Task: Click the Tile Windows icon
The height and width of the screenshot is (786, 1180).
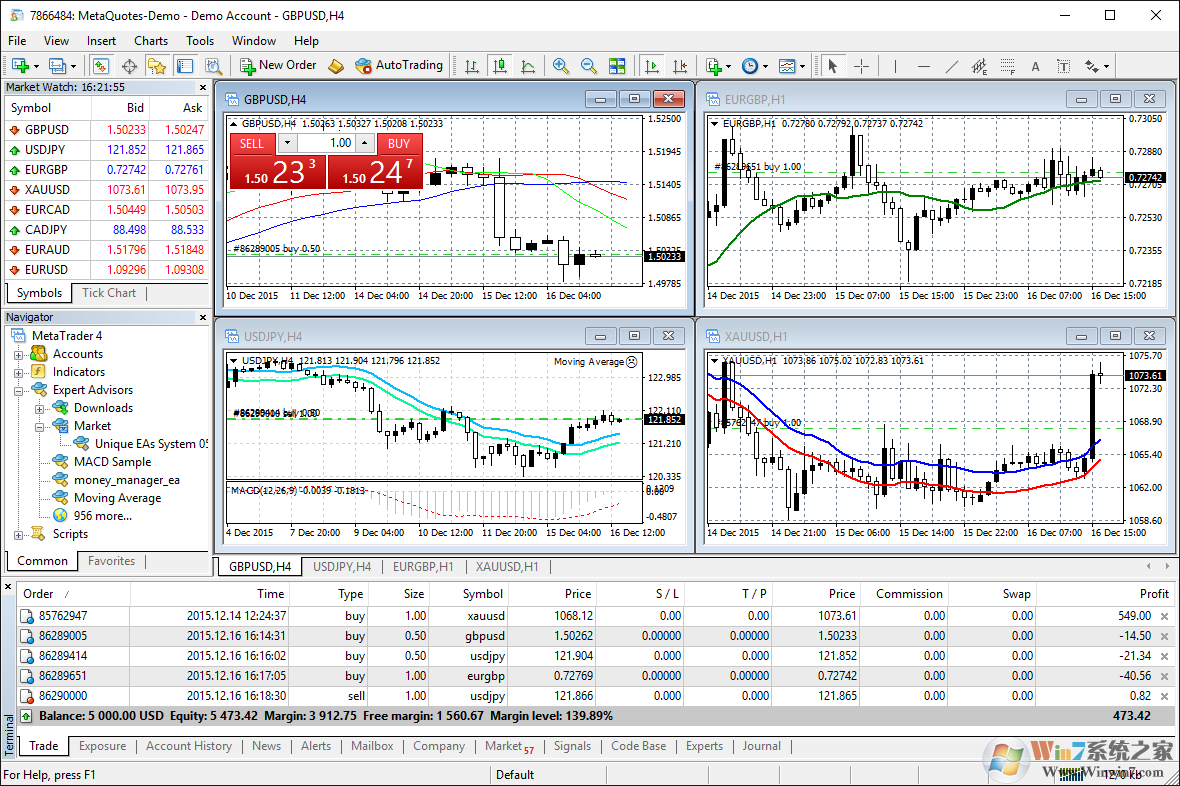Action: coord(618,66)
